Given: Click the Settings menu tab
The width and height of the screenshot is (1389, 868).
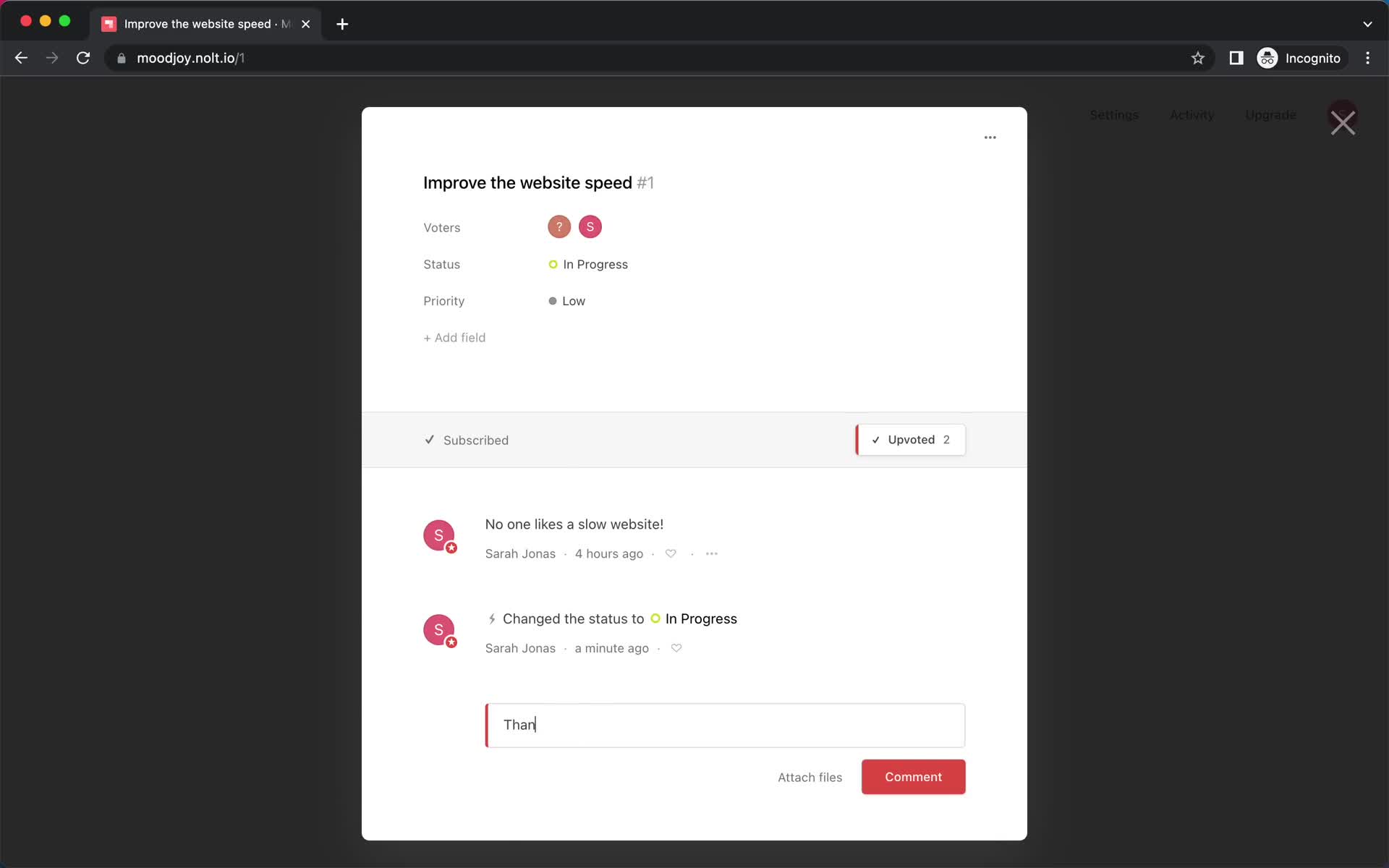Looking at the screenshot, I should click(x=1113, y=114).
